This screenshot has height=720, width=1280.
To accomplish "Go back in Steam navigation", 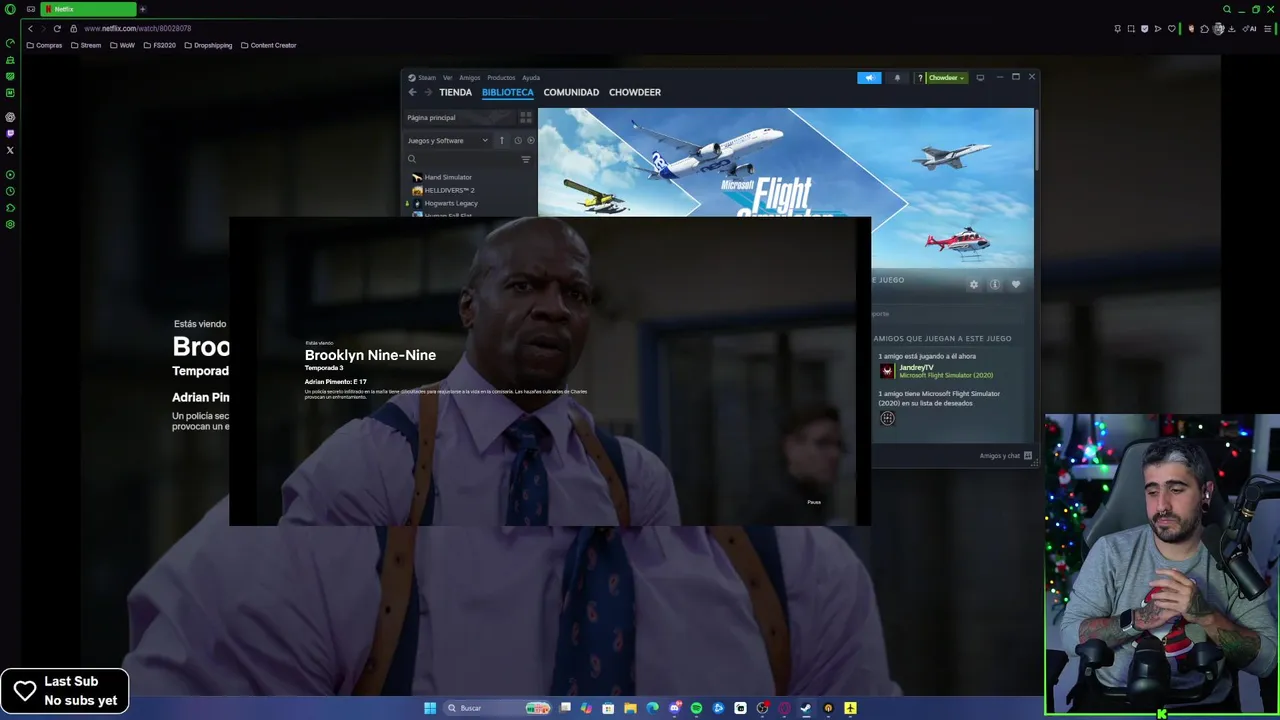I will (412, 92).
